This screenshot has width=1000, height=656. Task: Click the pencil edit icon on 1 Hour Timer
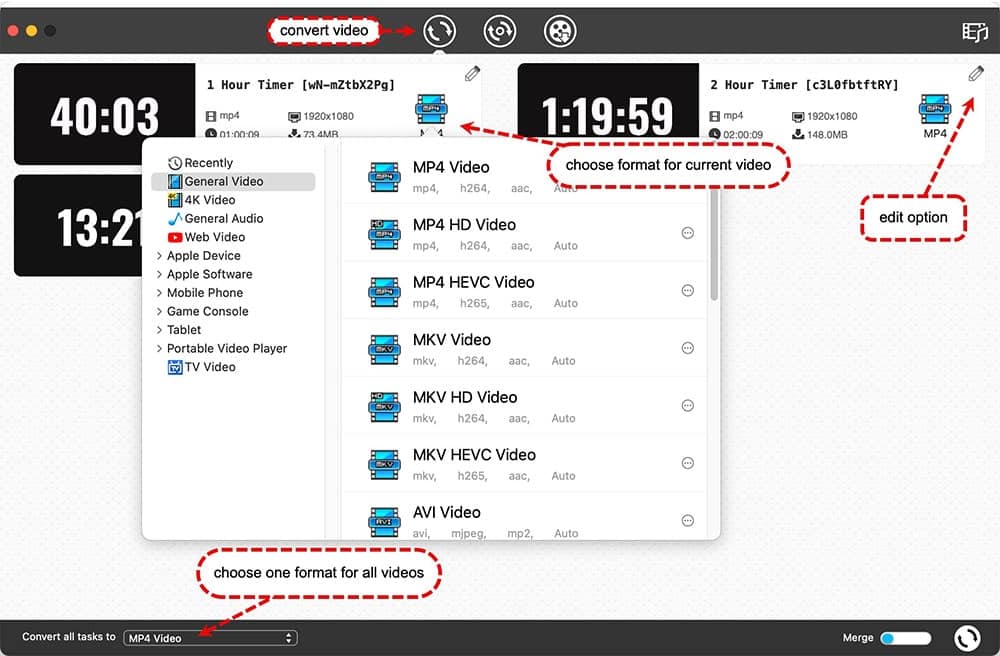tap(472, 73)
